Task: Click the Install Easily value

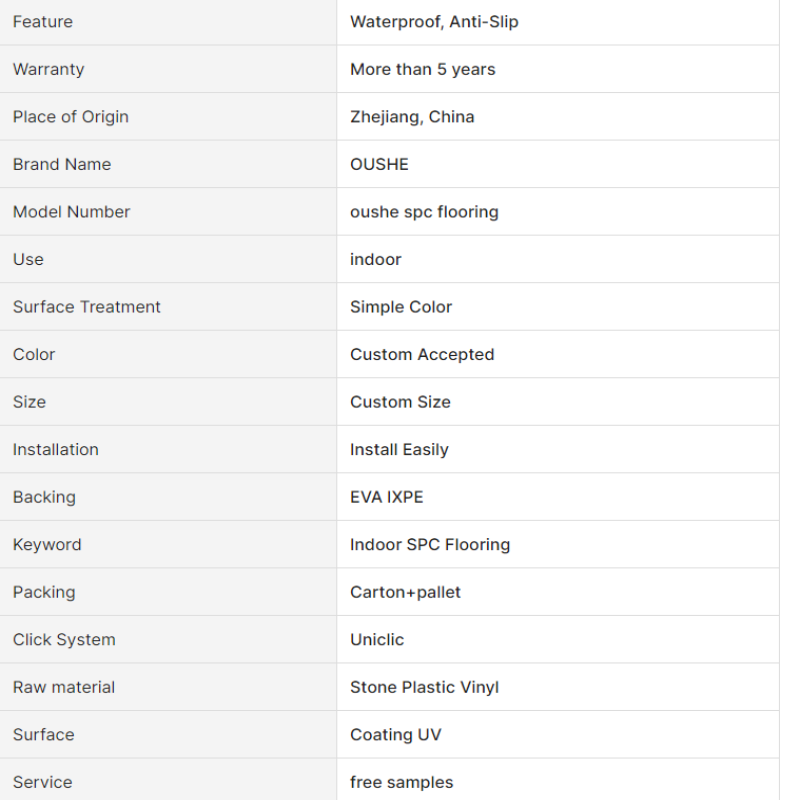Action: coord(399,449)
